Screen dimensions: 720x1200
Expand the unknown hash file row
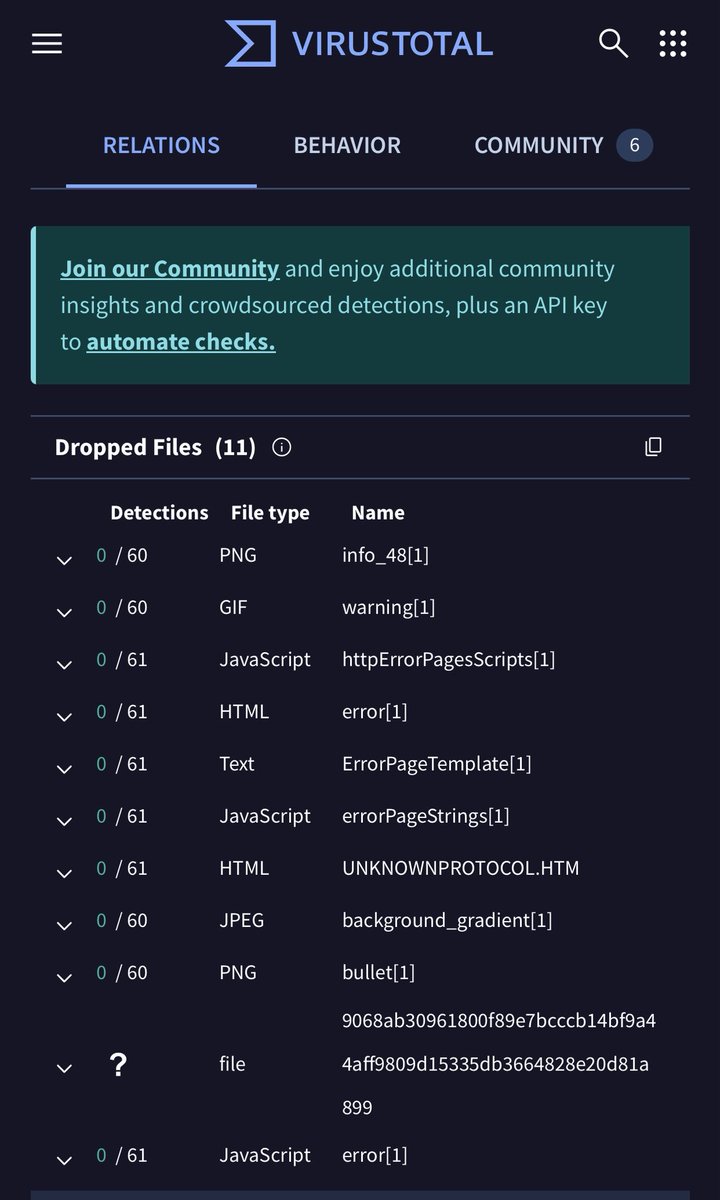tap(64, 1069)
